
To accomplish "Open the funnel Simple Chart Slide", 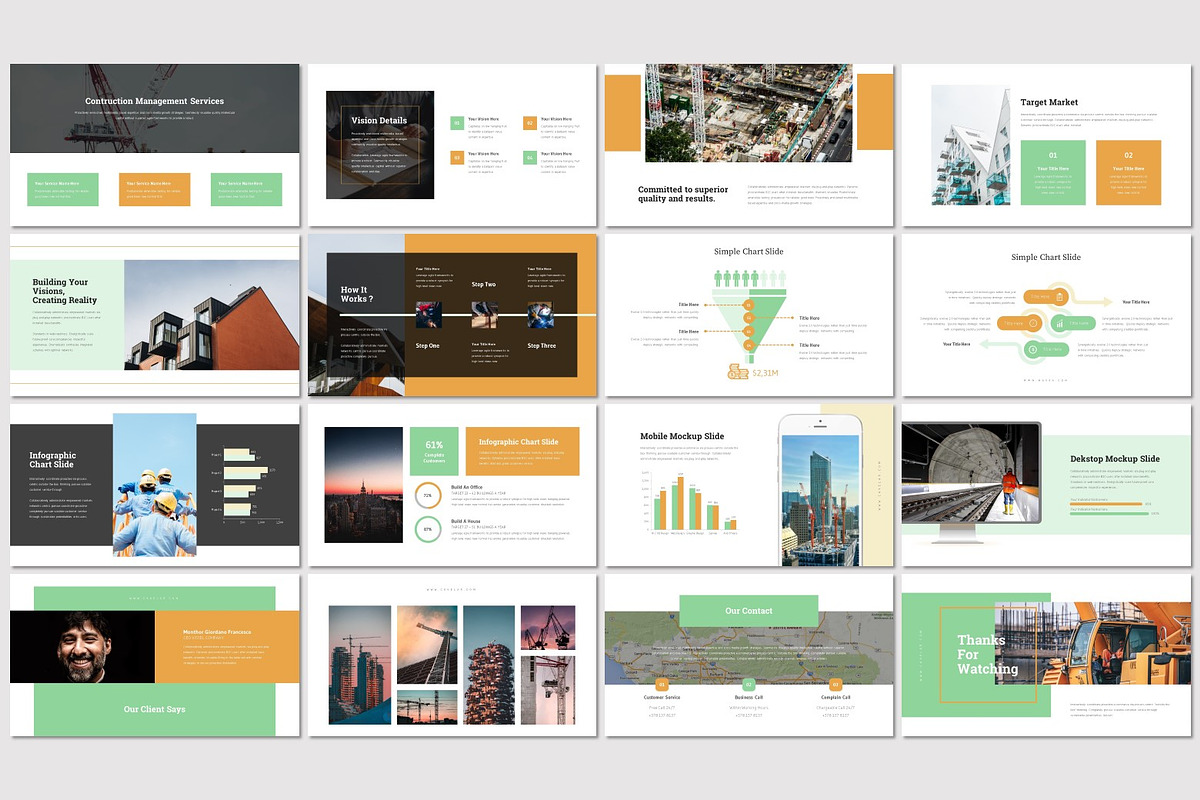I will click(x=749, y=315).
